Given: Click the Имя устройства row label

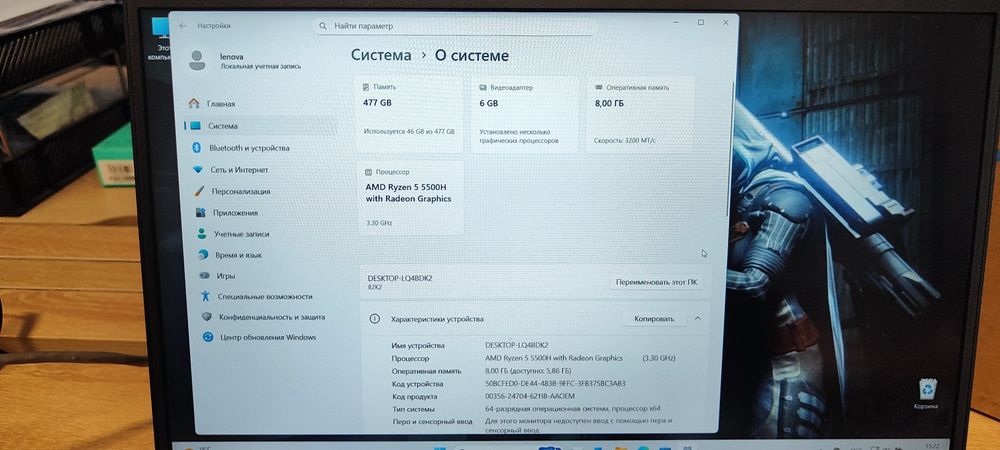Looking at the screenshot, I should (418, 345).
